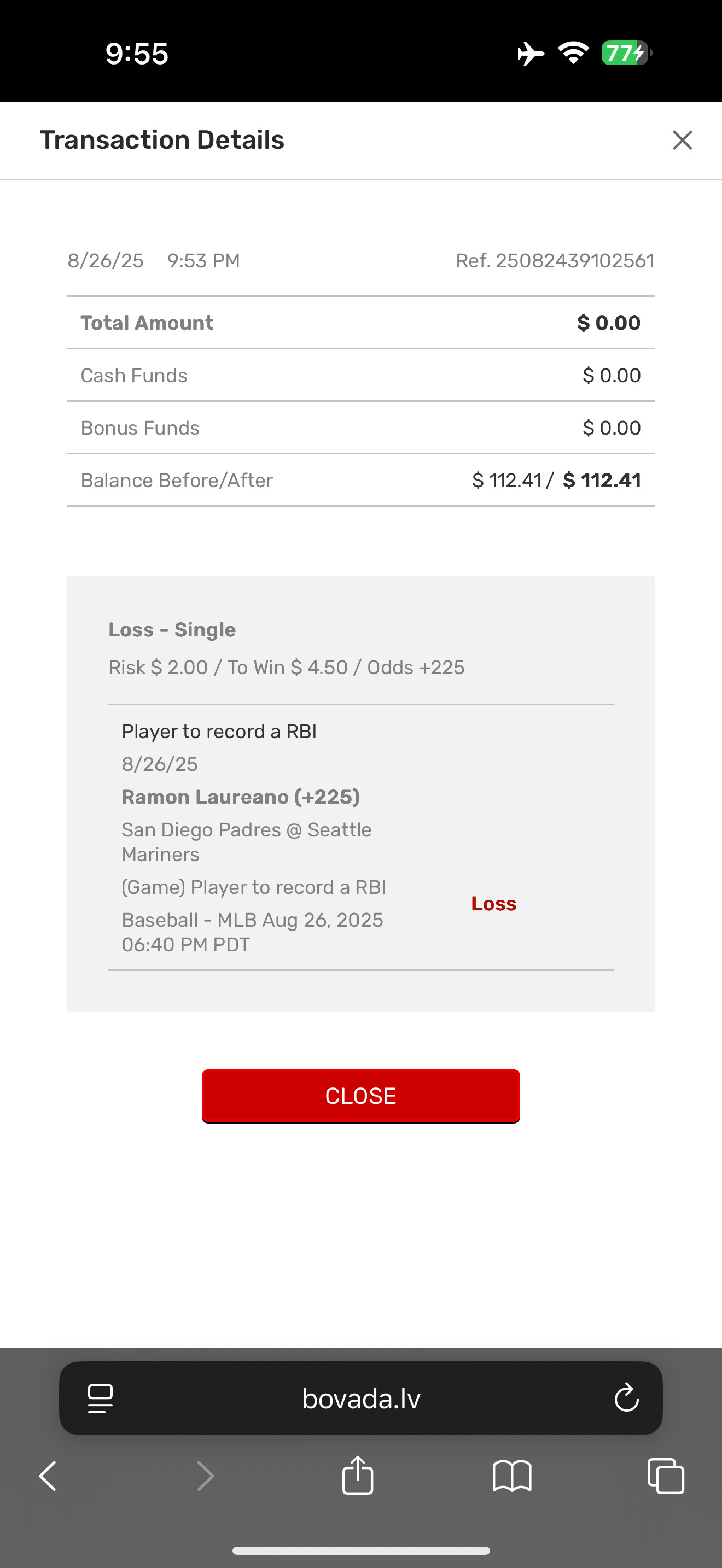Tap the Wi-Fi status icon
The height and width of the screenshot is (1568, 722).
(x=573, y=54)
